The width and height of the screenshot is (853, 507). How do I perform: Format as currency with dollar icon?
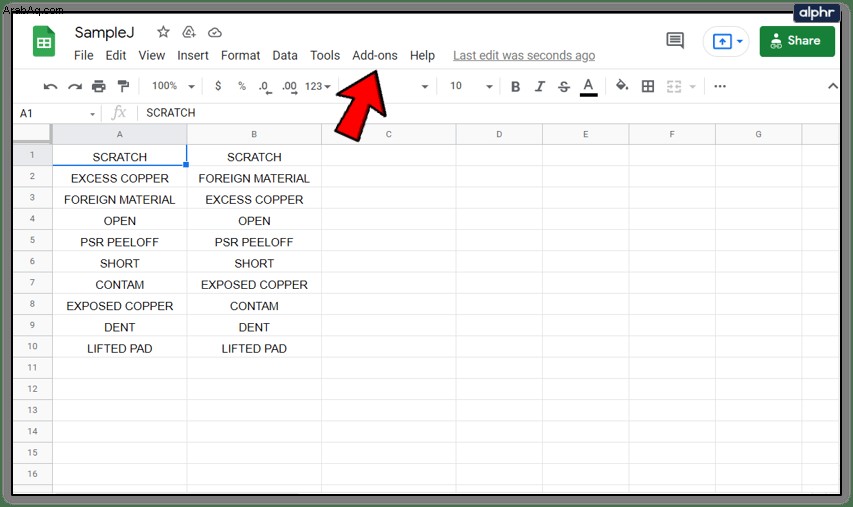218,86
